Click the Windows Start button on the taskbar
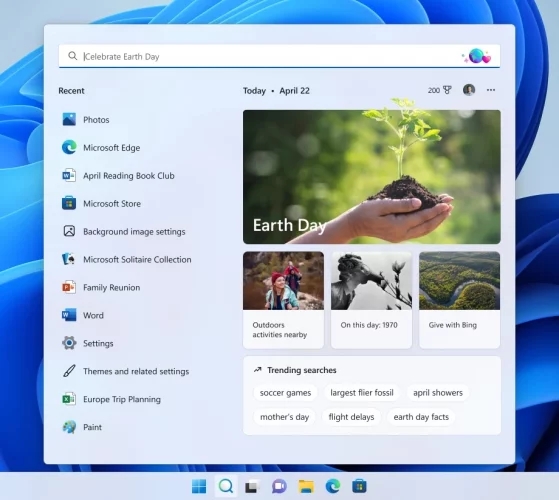559x500 pixels. 199,486
